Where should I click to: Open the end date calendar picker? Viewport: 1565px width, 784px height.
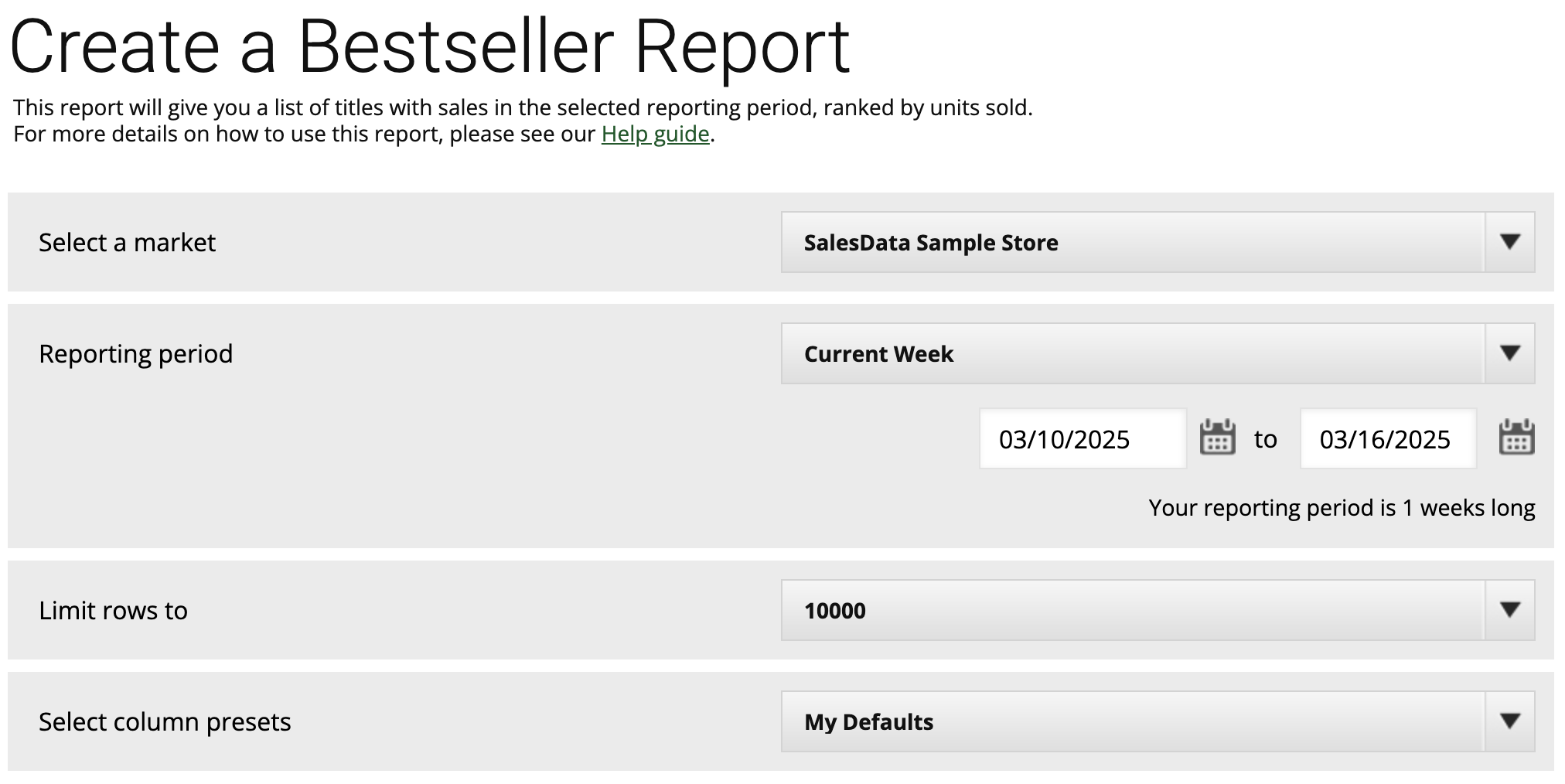[x=1516, y=438]
